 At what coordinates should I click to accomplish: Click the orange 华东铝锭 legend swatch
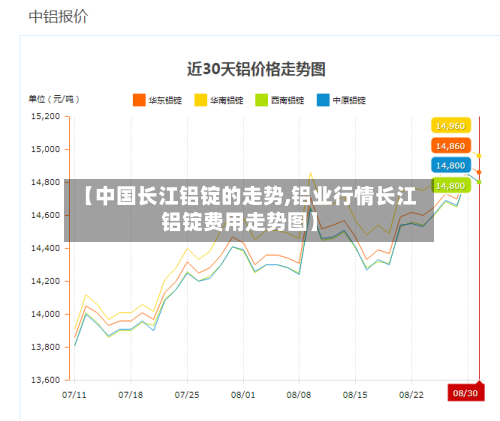(x=139, y=100)
